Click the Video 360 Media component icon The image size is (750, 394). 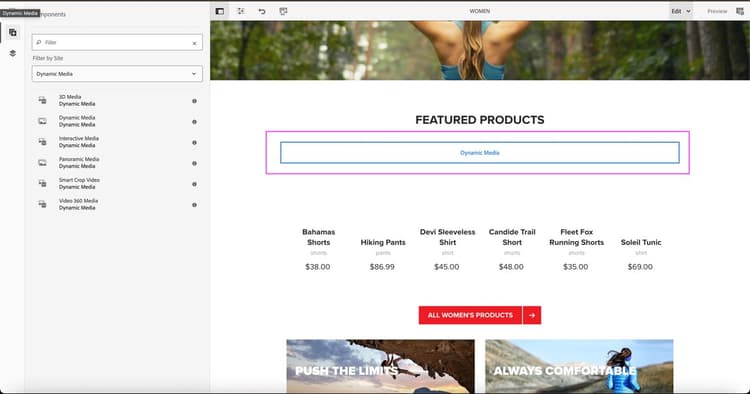click(43, 204)
